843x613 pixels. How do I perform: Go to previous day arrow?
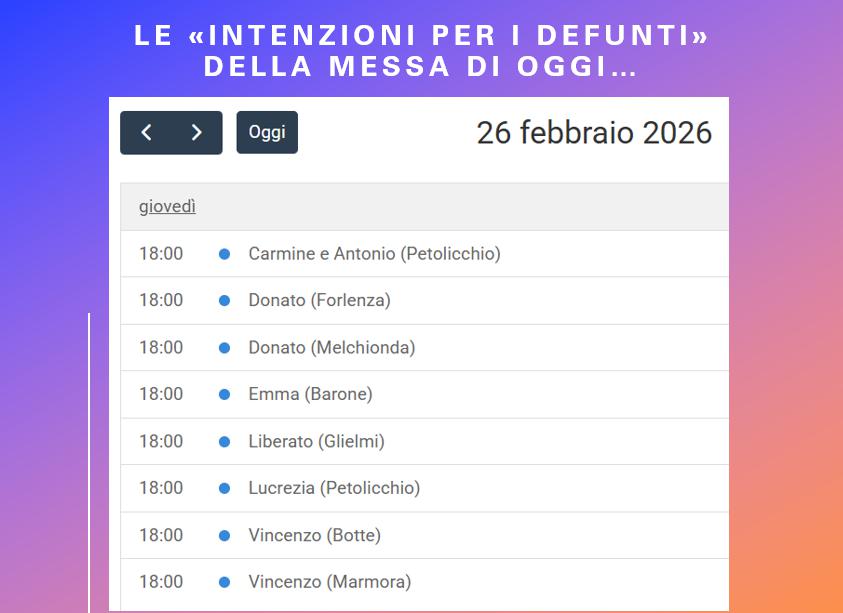point(146,133)
